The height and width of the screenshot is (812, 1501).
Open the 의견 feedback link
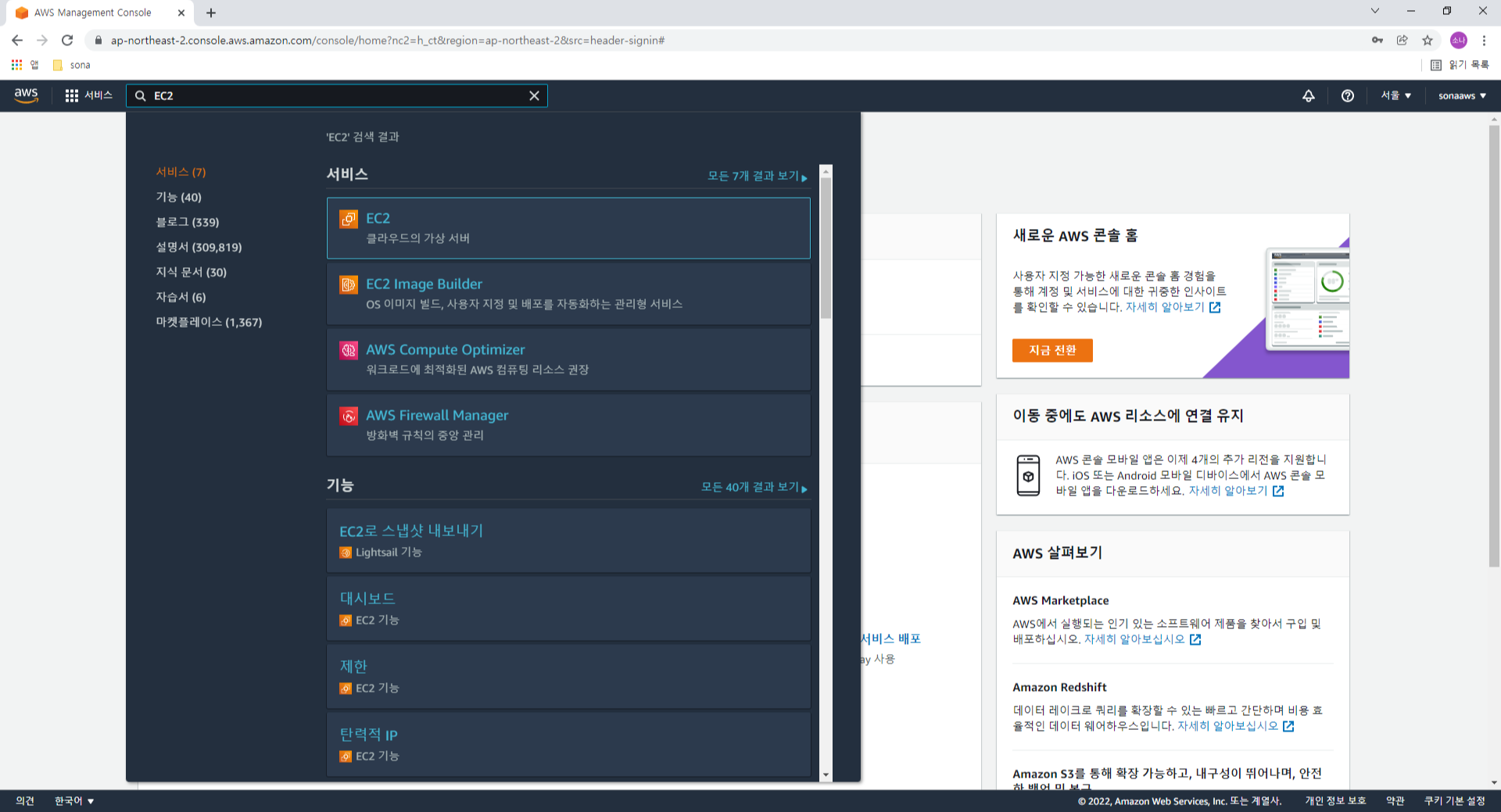click(25, 801)
